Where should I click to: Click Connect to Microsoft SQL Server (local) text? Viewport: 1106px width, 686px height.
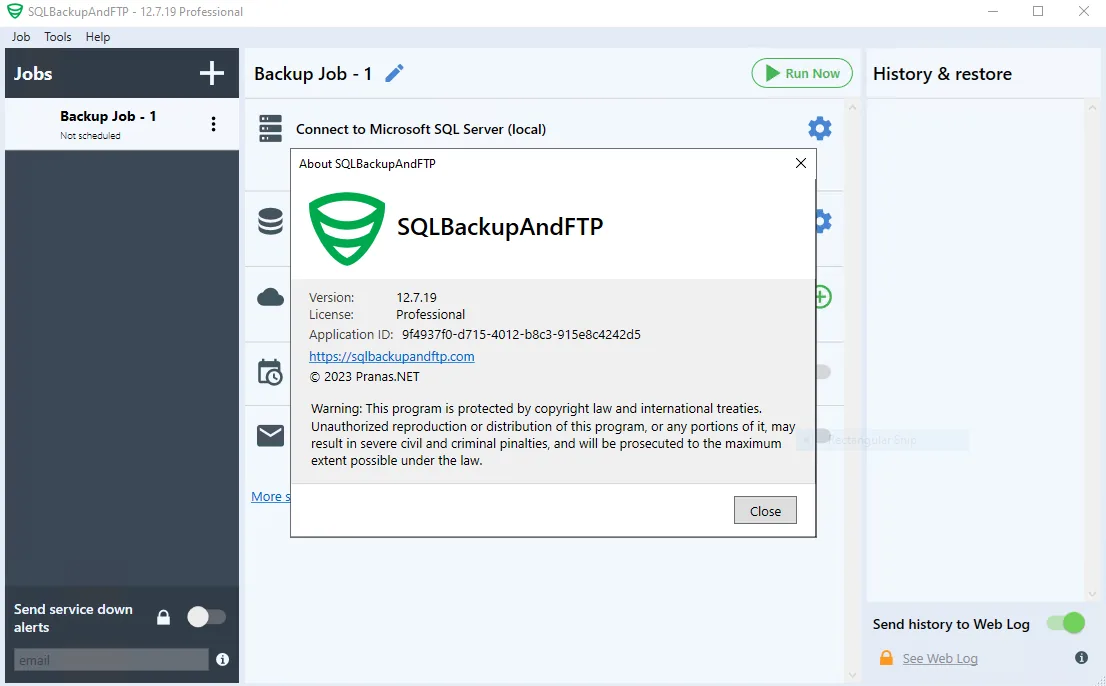pyautogui.click(x=421, y=129)
